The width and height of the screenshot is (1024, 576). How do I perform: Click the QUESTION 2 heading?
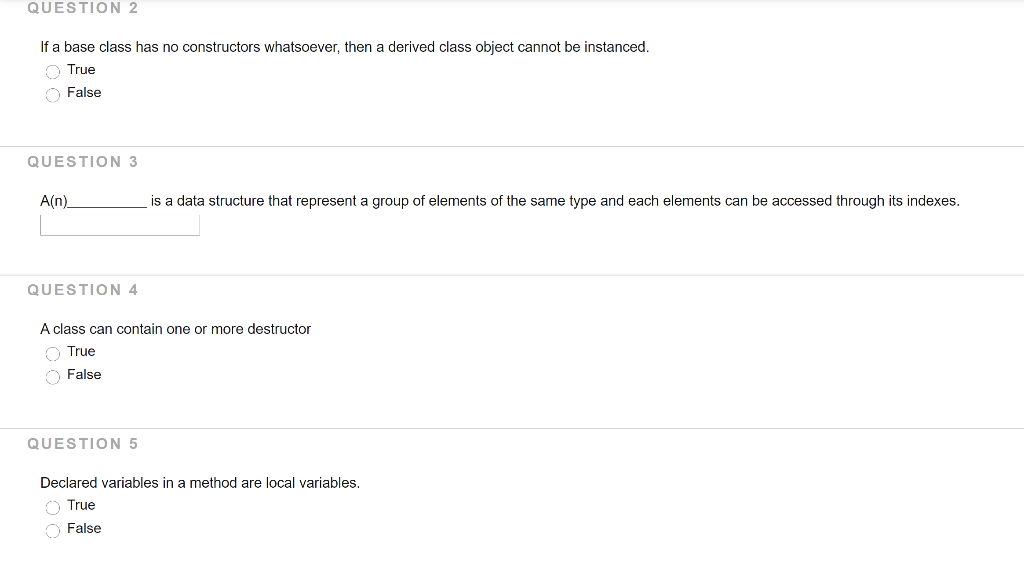click(x=83, y=8)
